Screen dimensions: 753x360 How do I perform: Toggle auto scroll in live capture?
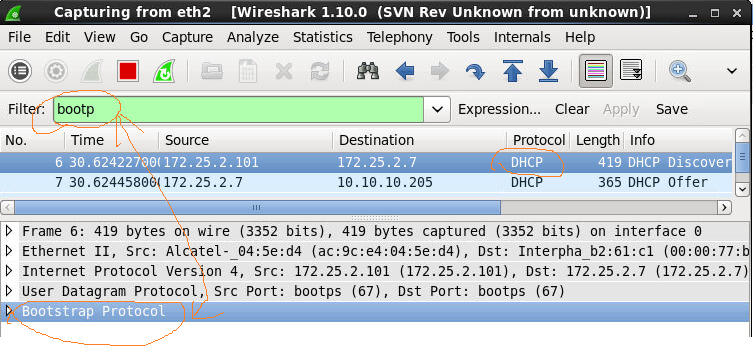(632, 71)
